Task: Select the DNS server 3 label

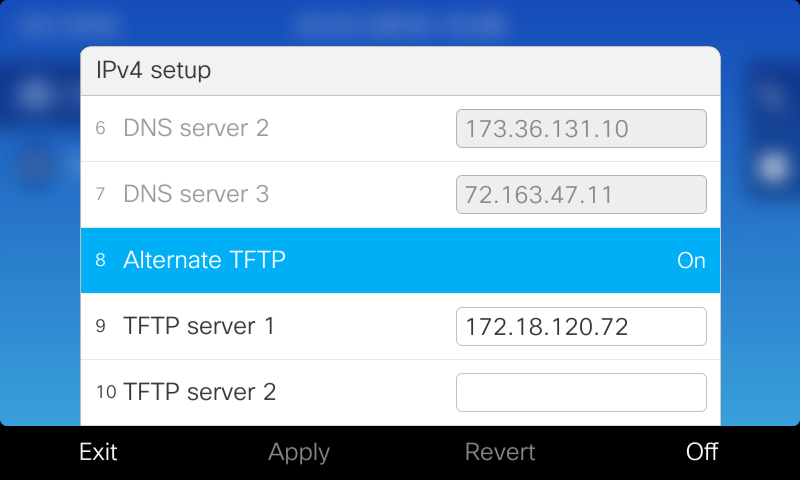Action: [196, 194]
